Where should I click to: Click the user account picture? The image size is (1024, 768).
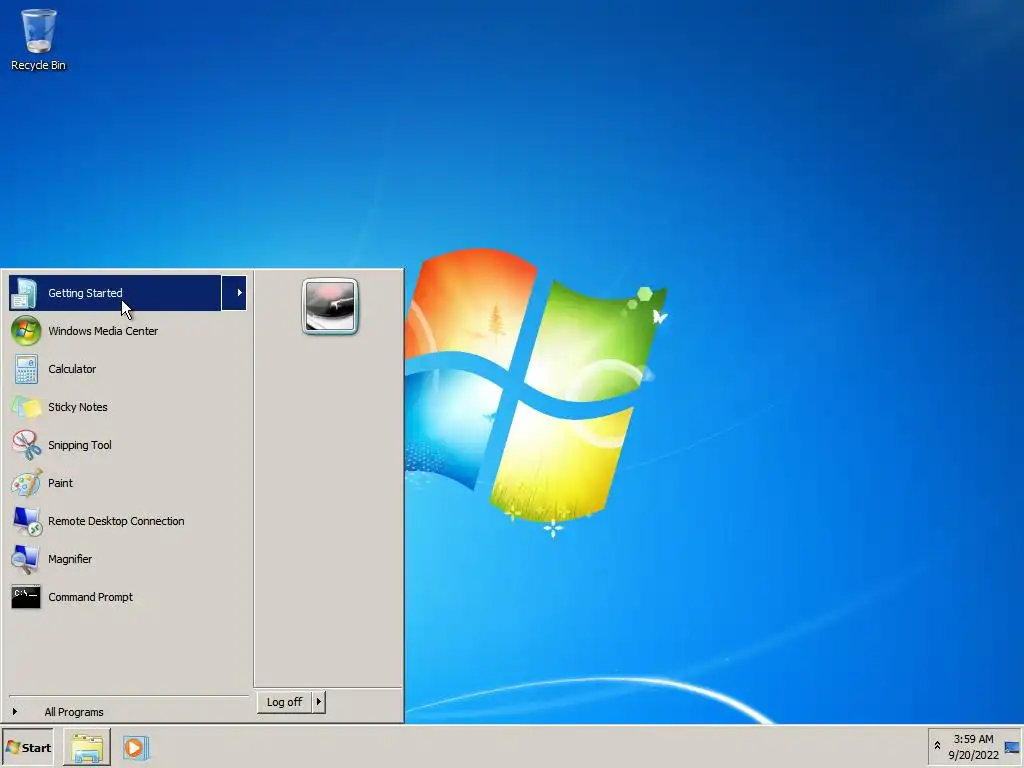click(330, 306)
